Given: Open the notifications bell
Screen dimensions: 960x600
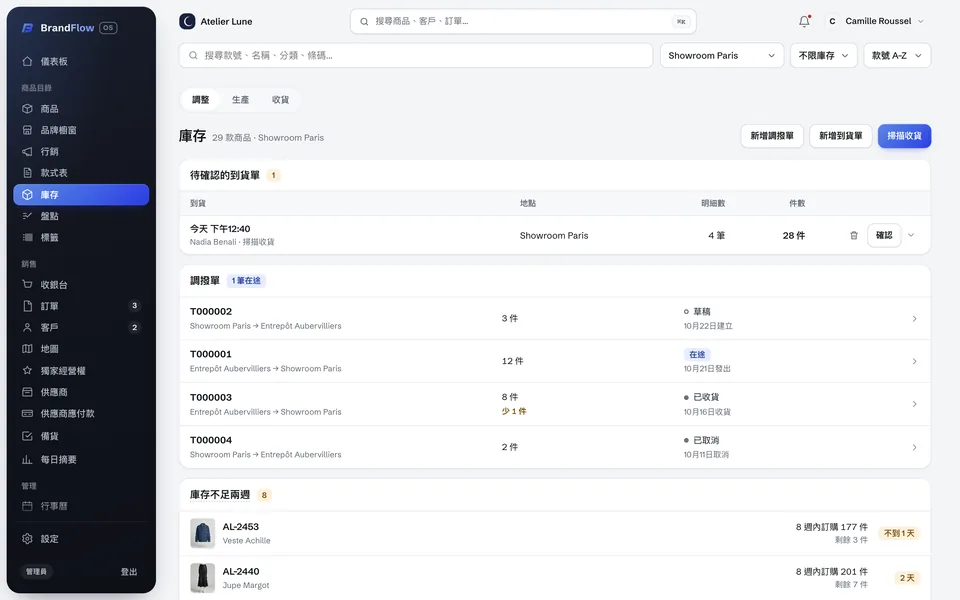Looking at the screenshot, I should [804, 21].
